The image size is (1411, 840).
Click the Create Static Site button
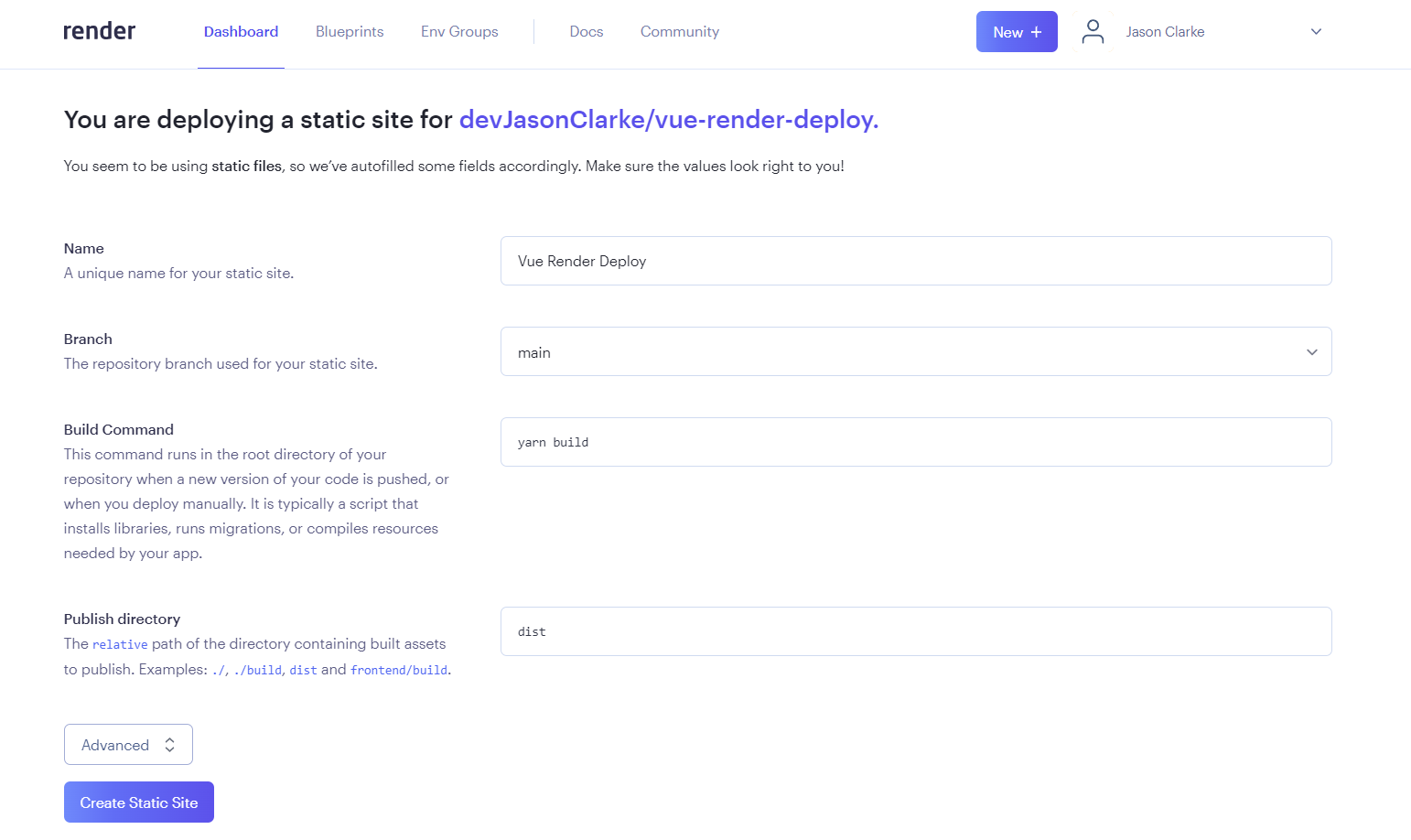tap(138, 802)
